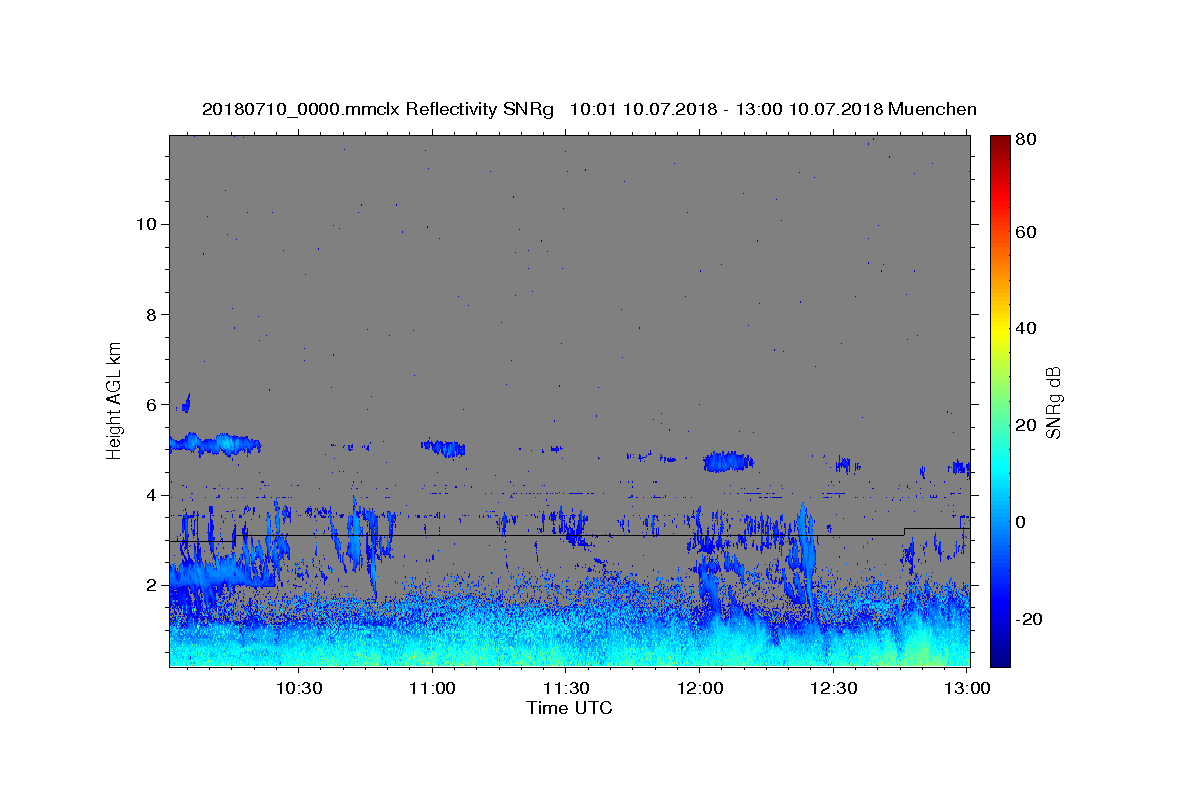Click the height tick label 2
Viewport: 1200px width, 800px height.
point(151,585)
